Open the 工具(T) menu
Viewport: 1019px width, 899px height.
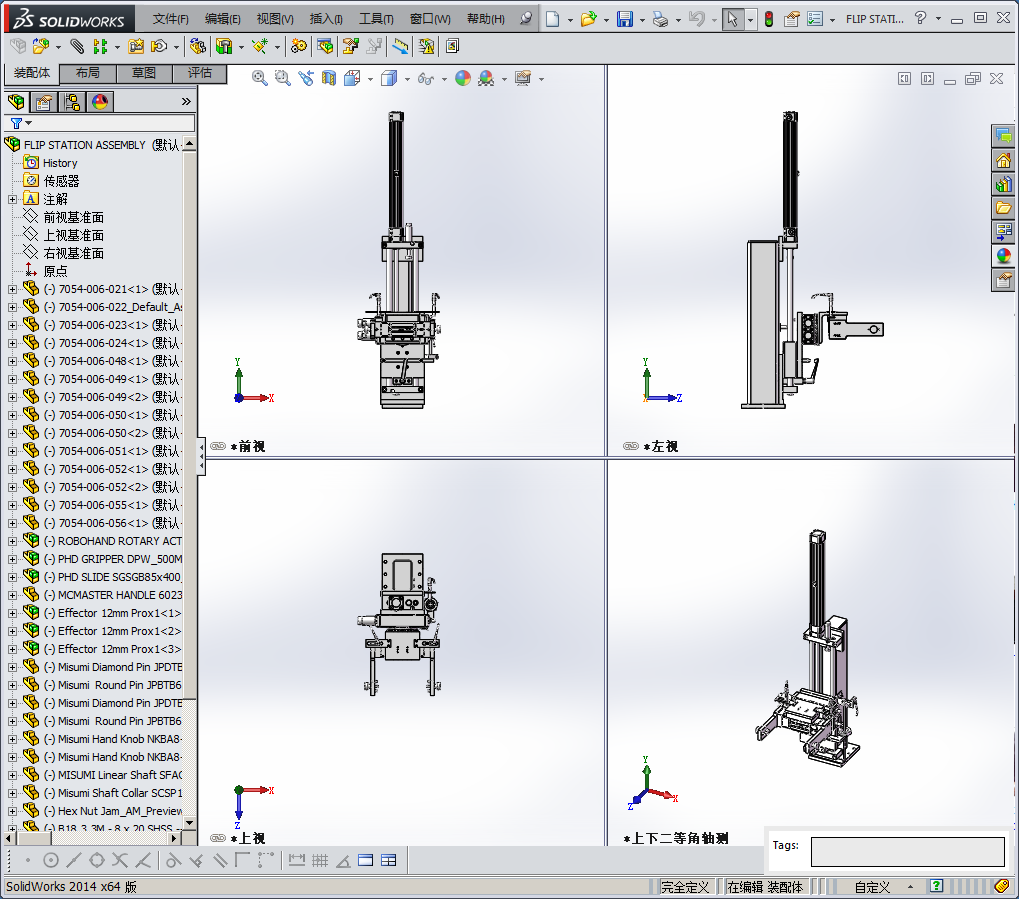tap(376, 19)
